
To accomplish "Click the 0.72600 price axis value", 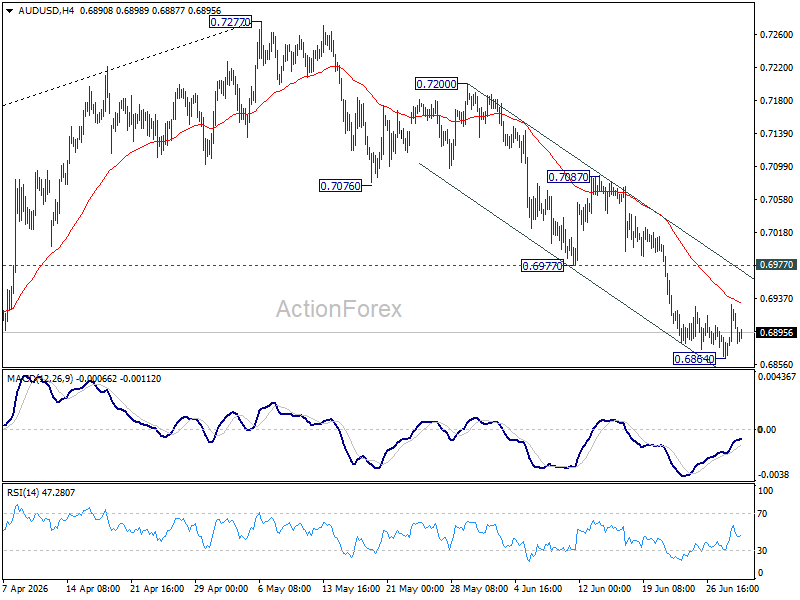I will (777, 35).
